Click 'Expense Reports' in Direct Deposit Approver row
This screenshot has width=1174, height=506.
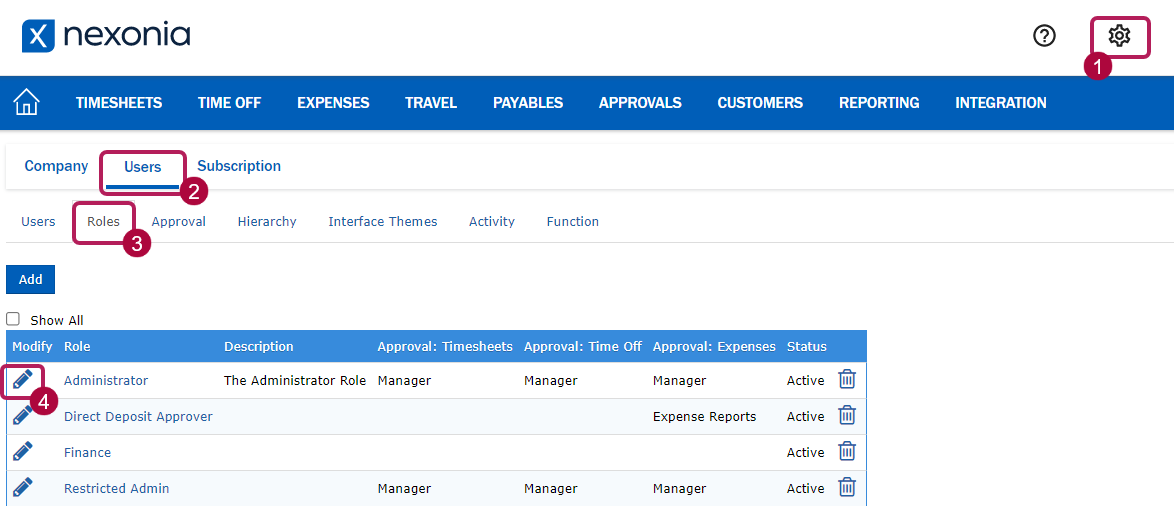point(705,416)
